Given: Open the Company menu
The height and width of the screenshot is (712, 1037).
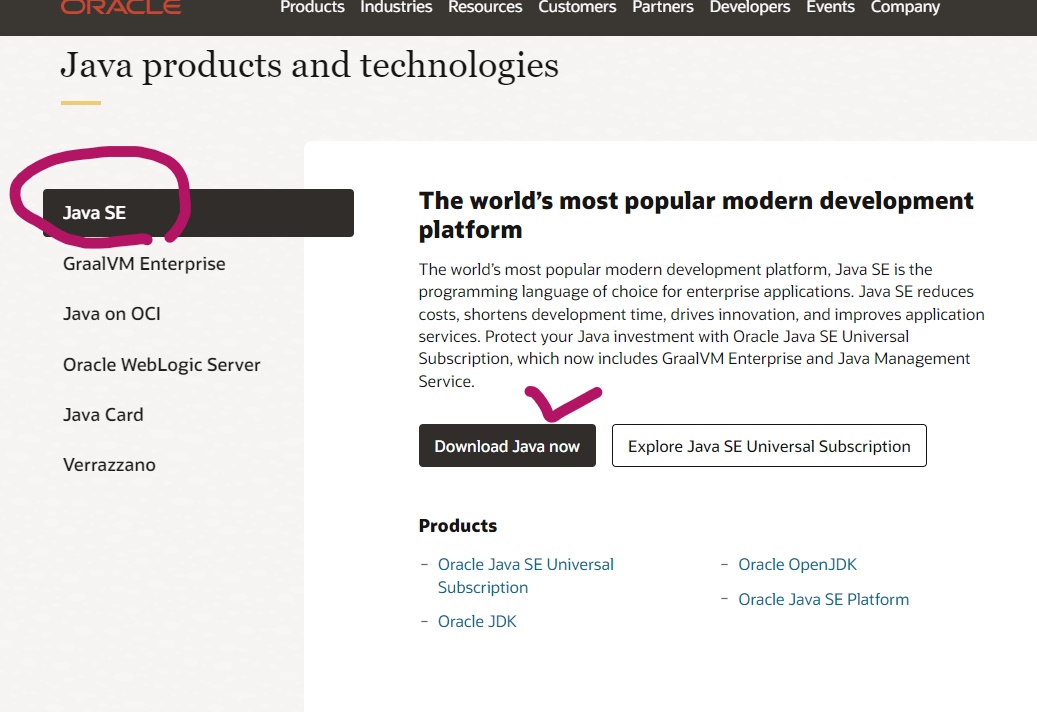Looking at the screenshot, I should point(905,7).
